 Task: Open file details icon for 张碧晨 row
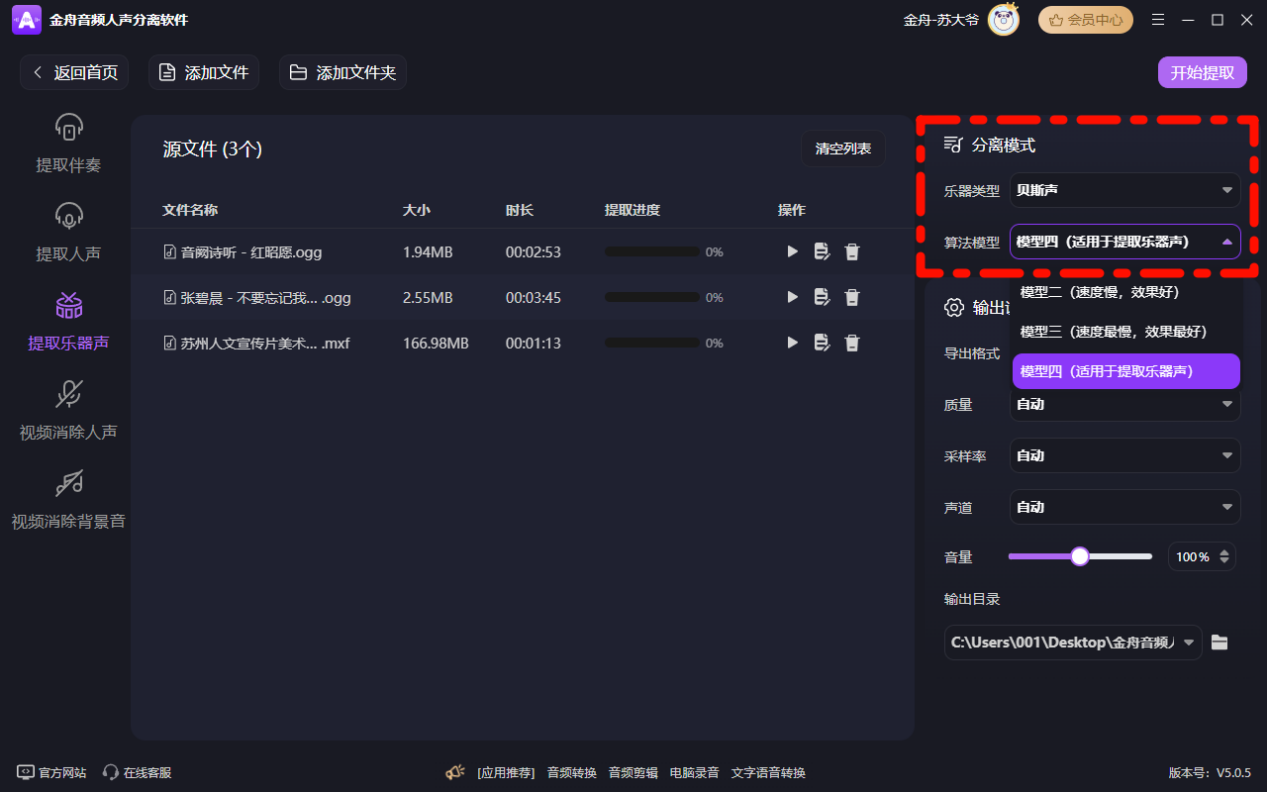coord(822,297)
